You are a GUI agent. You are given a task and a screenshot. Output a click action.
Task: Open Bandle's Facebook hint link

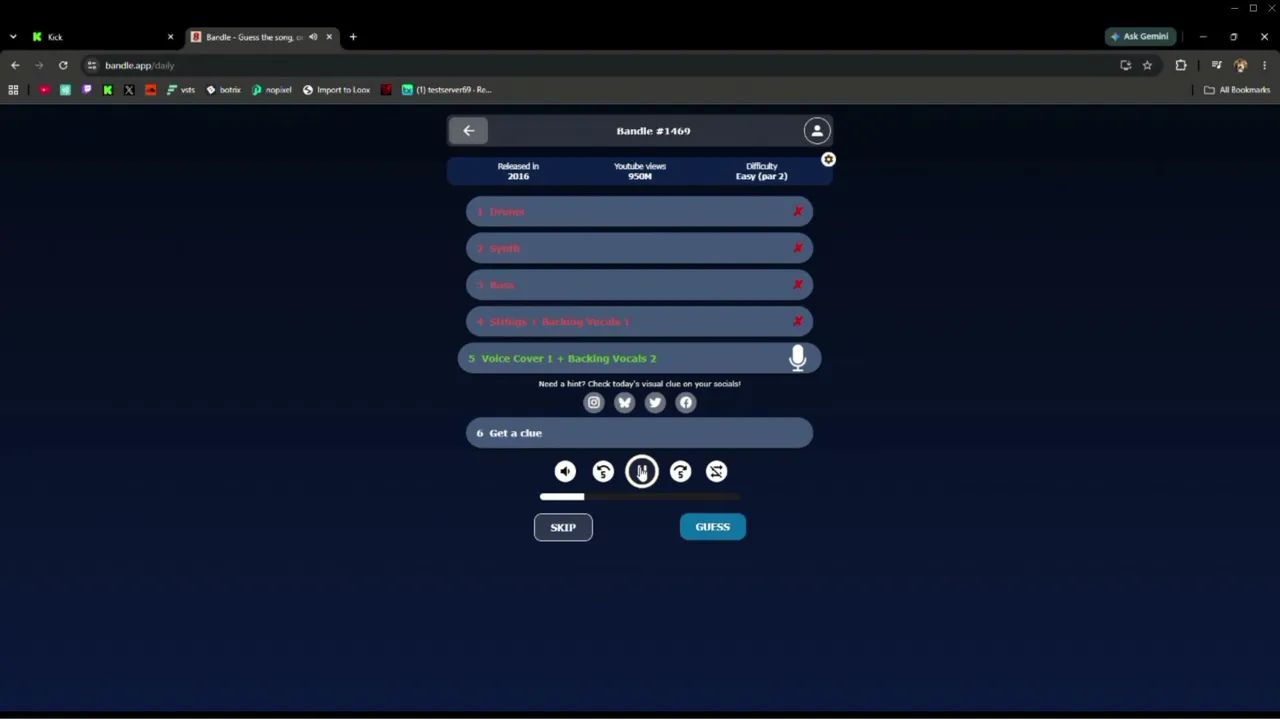coord(686,402)
